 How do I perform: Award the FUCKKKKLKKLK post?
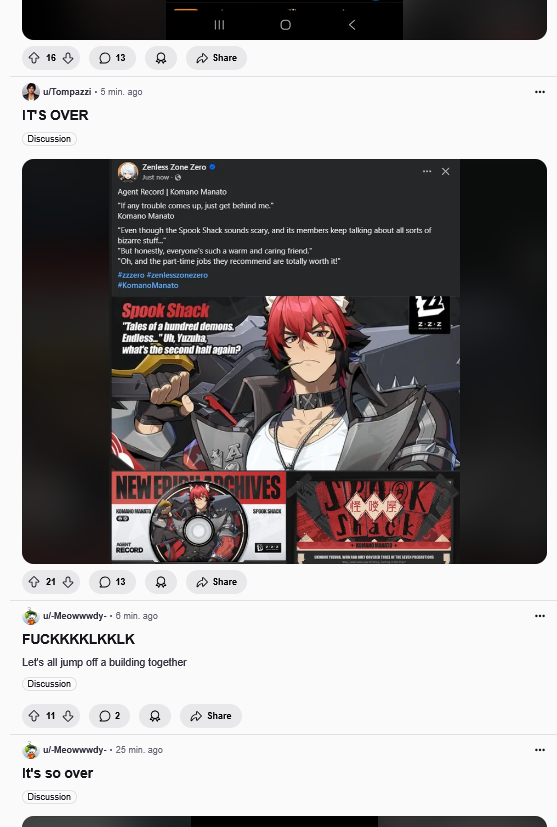point(155,716)
